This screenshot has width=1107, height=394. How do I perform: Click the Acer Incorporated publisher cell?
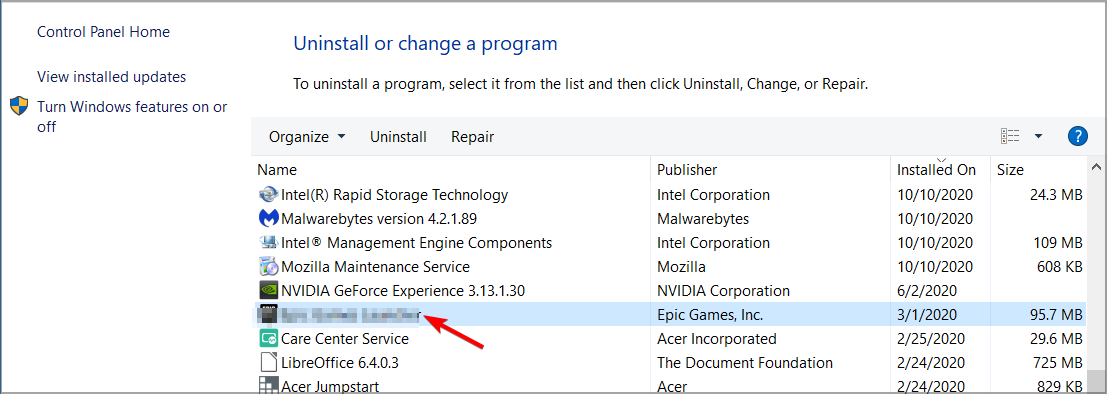click(717, 338)
